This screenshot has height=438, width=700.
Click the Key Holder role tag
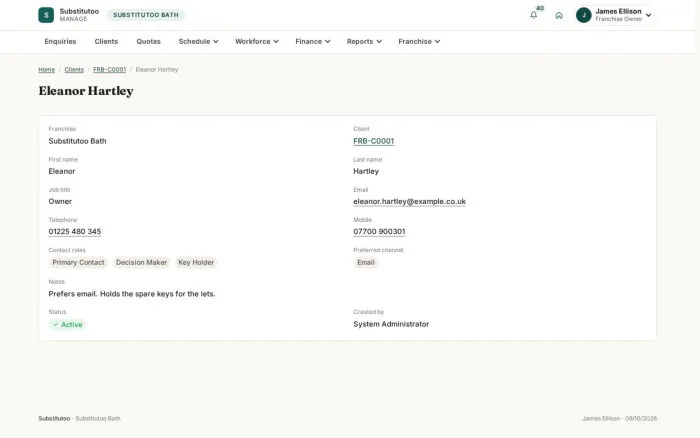tap(196, 263)
